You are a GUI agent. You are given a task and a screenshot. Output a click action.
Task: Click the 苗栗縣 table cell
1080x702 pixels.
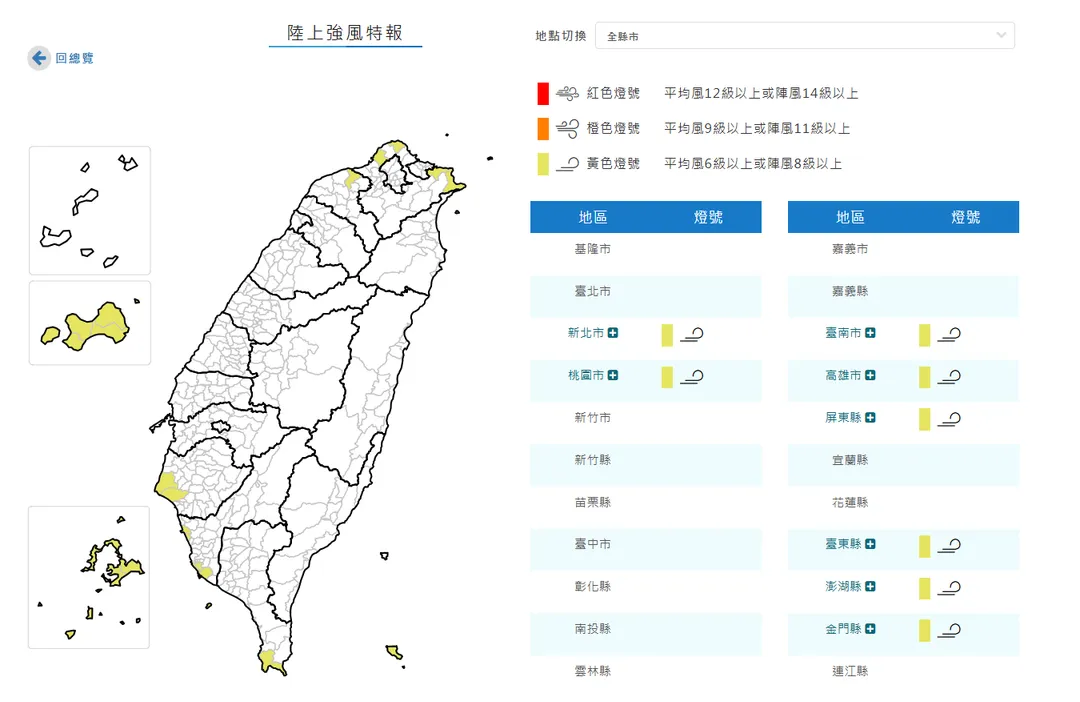[x=592, y=502]
